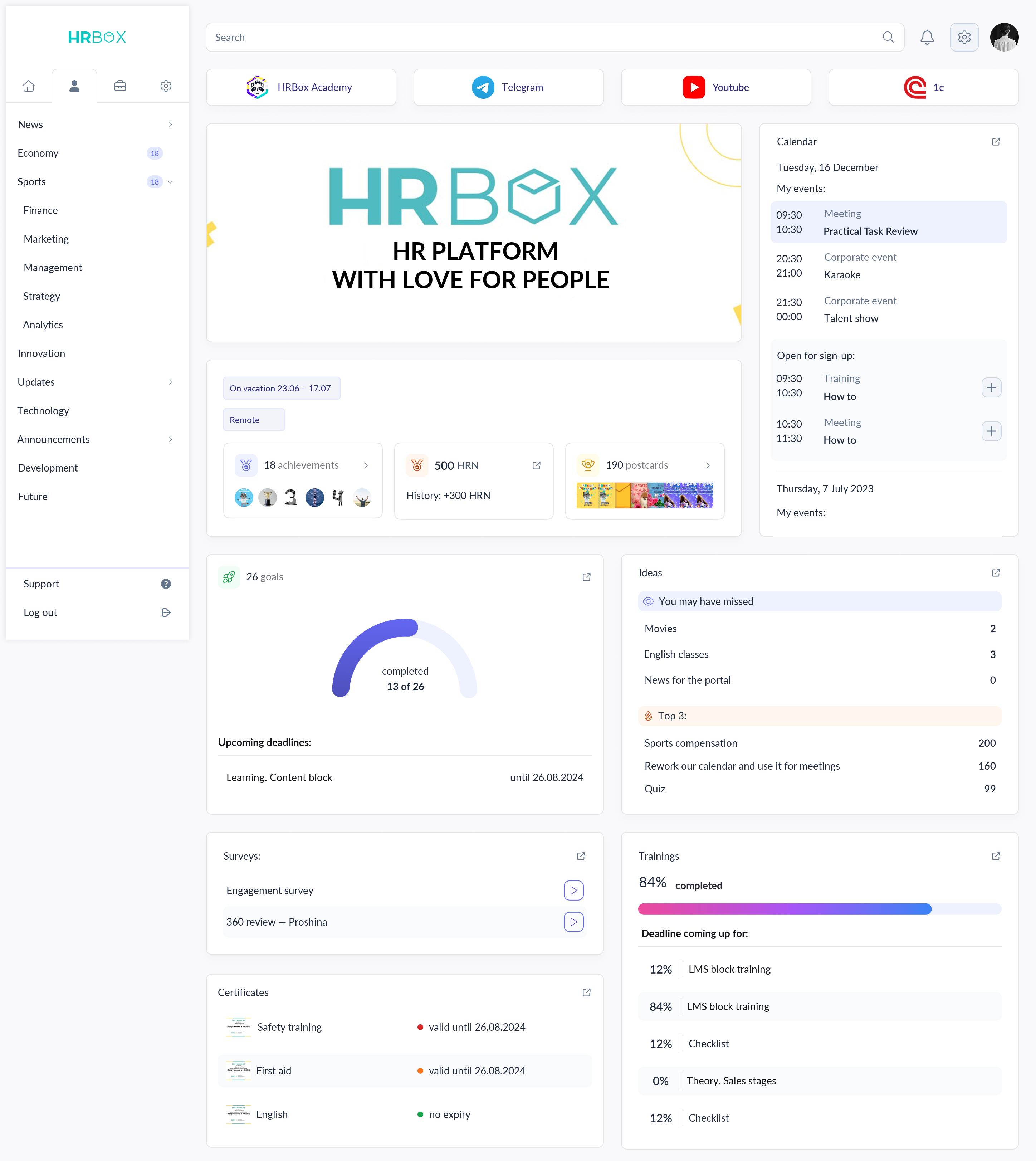Open the English certificate row
The height and width of the screenshot is (1161, 1036).
pyautogui.click(x=405, y=1115)
